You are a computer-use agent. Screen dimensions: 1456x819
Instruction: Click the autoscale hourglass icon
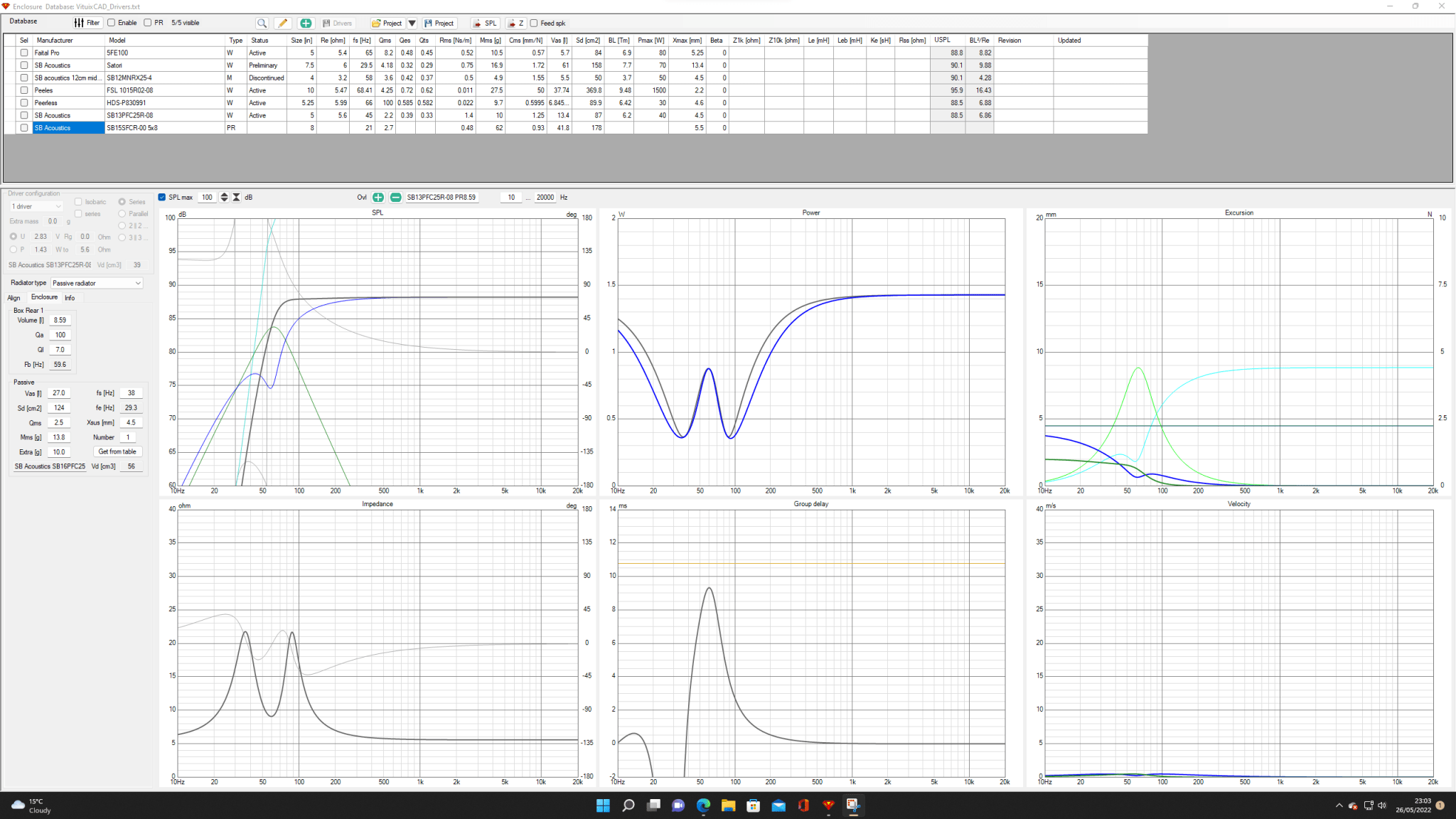tap(237, 197)
